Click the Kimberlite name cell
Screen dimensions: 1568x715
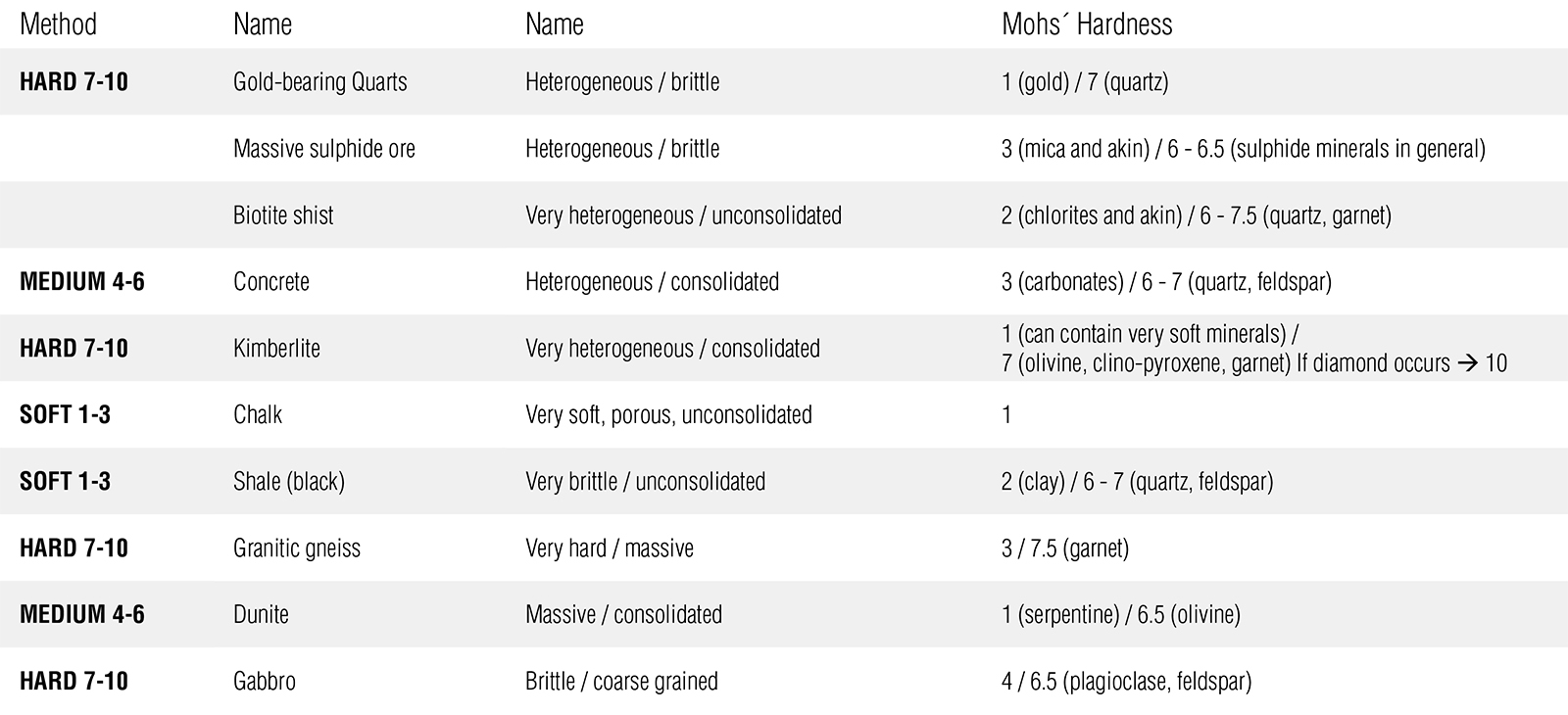pyautogui.click(x=276, y=349)
